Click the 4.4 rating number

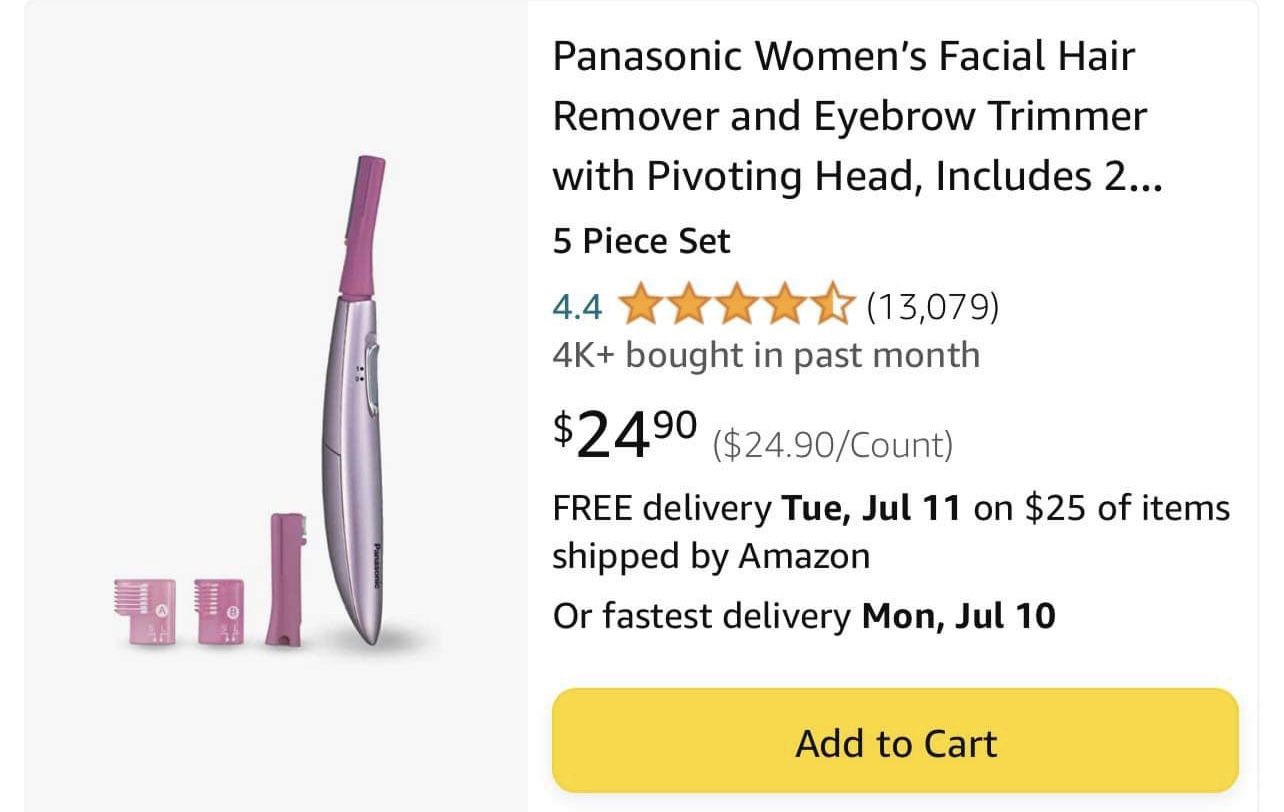tap(577, 307)
